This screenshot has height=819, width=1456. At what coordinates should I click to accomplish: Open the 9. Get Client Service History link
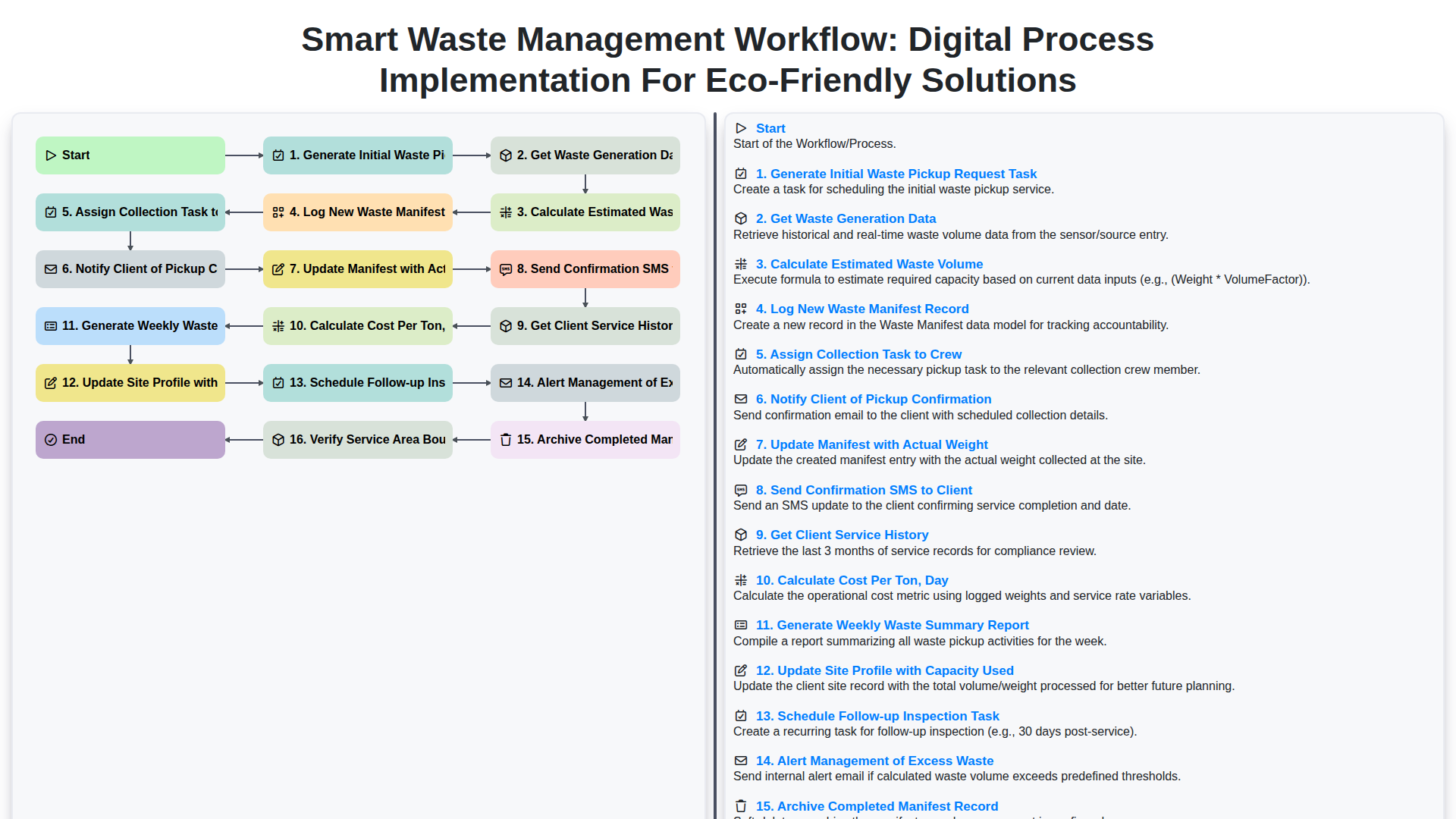pos(842,535)
